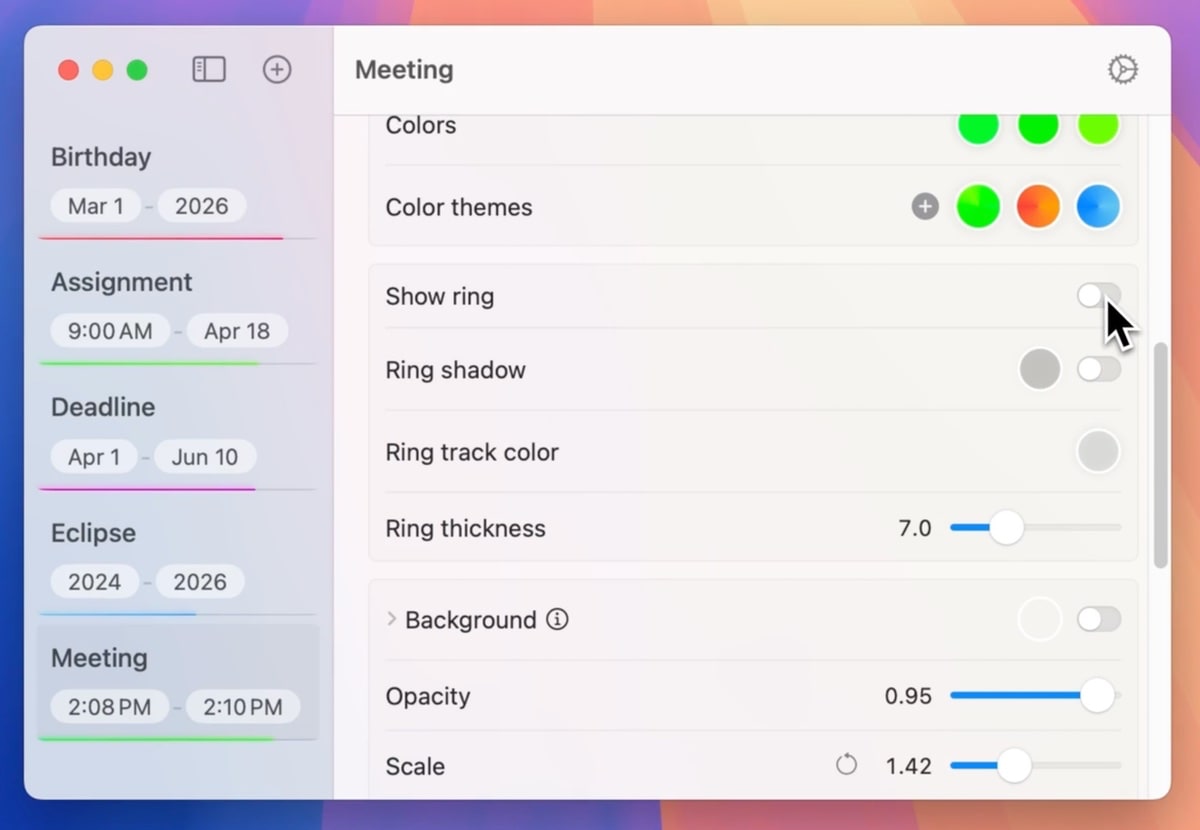Screen dimensions: 1200x830
Task: Turn on the Ring shadow toggle
Action: coord(1098,370)
